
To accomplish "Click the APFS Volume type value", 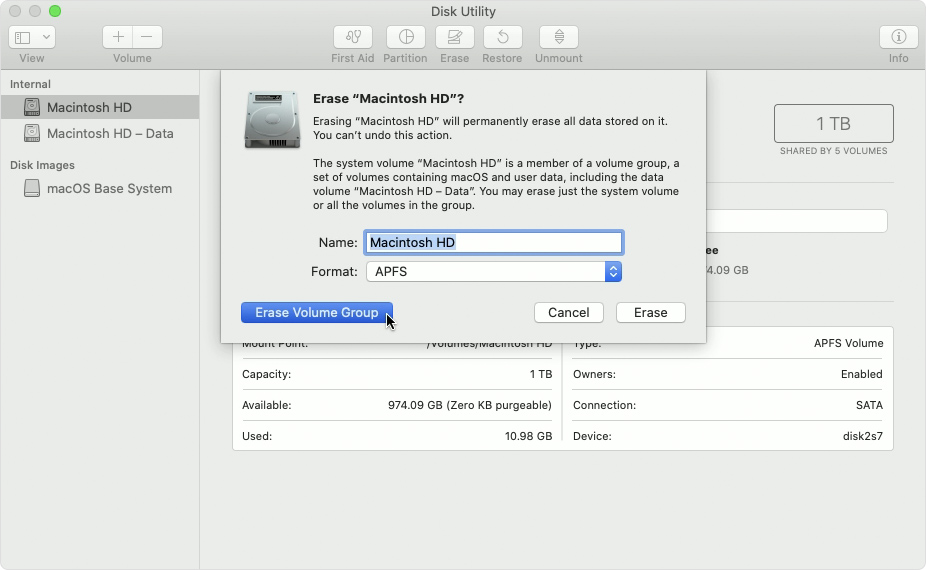I will pos(849,343).
